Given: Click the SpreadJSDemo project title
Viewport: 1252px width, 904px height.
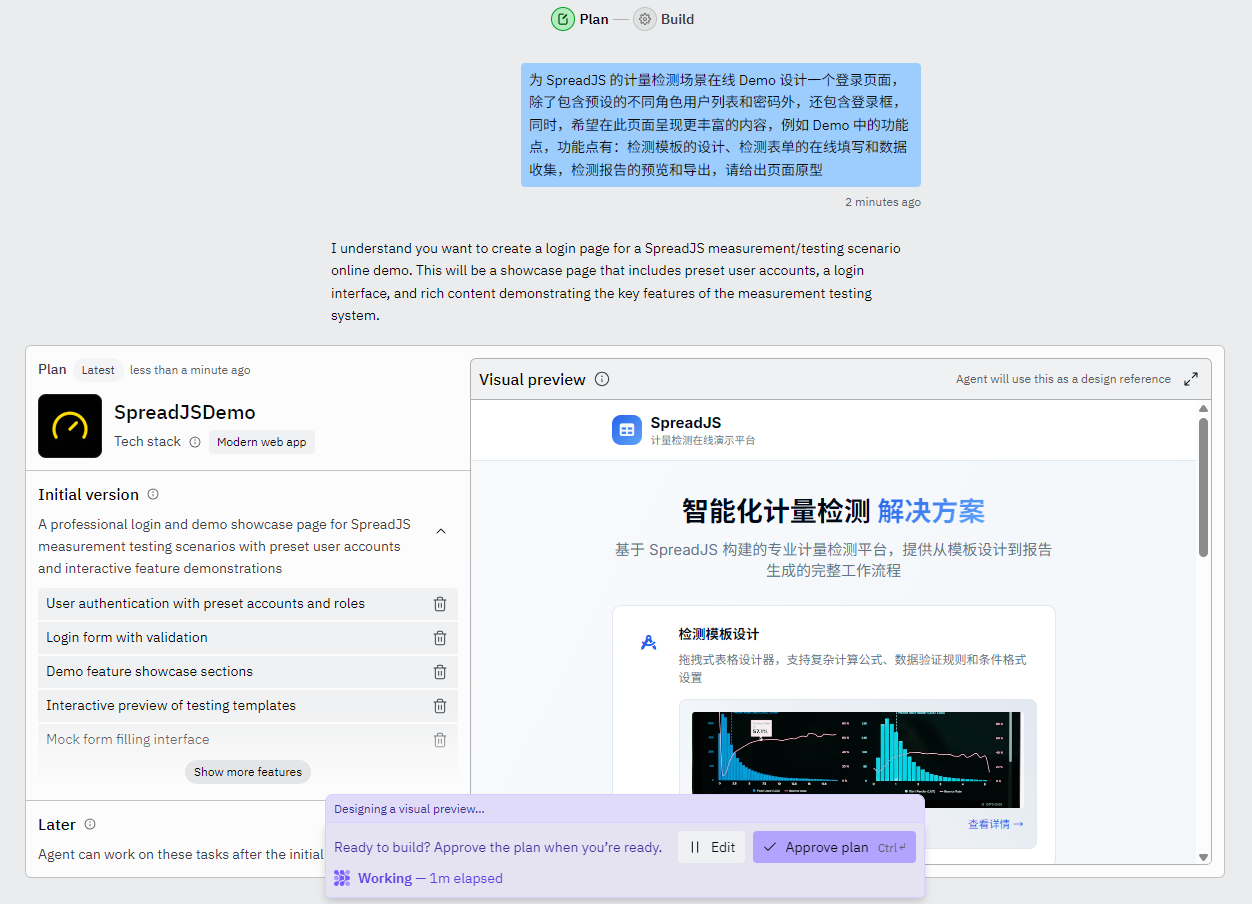Looking at the screenshot, I should pyautogui.click(x=184, y=412).
